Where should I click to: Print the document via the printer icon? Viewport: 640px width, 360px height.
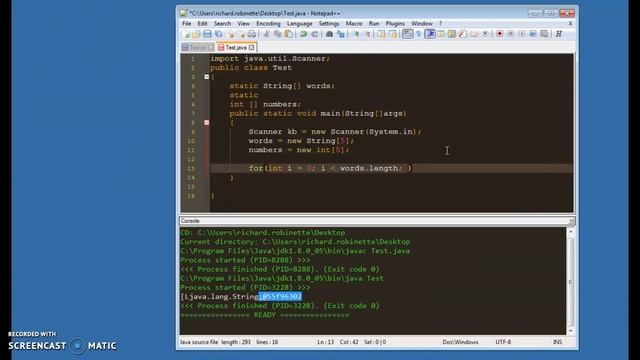point(251,34)
